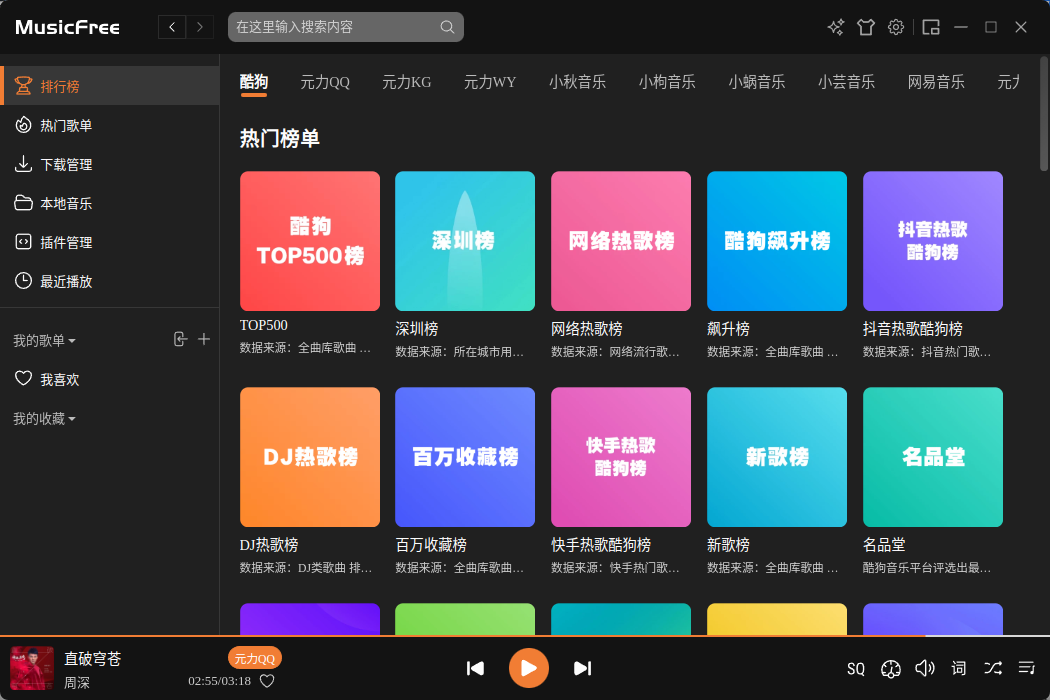
Task: Go back with the left arrow
Action: (x=172, y=27)
